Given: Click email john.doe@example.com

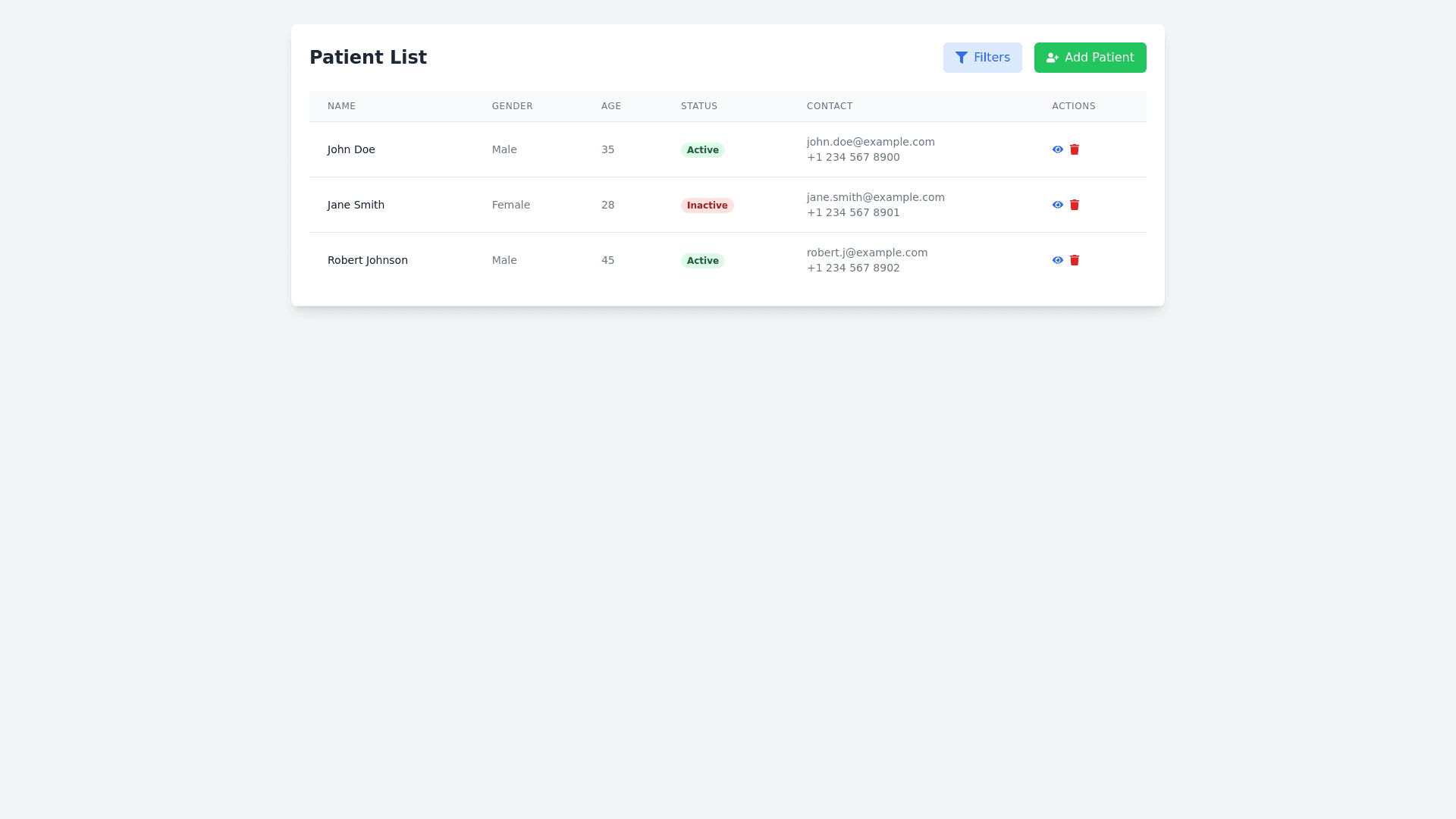Looking at the screenshot, I should pos(870,142).
